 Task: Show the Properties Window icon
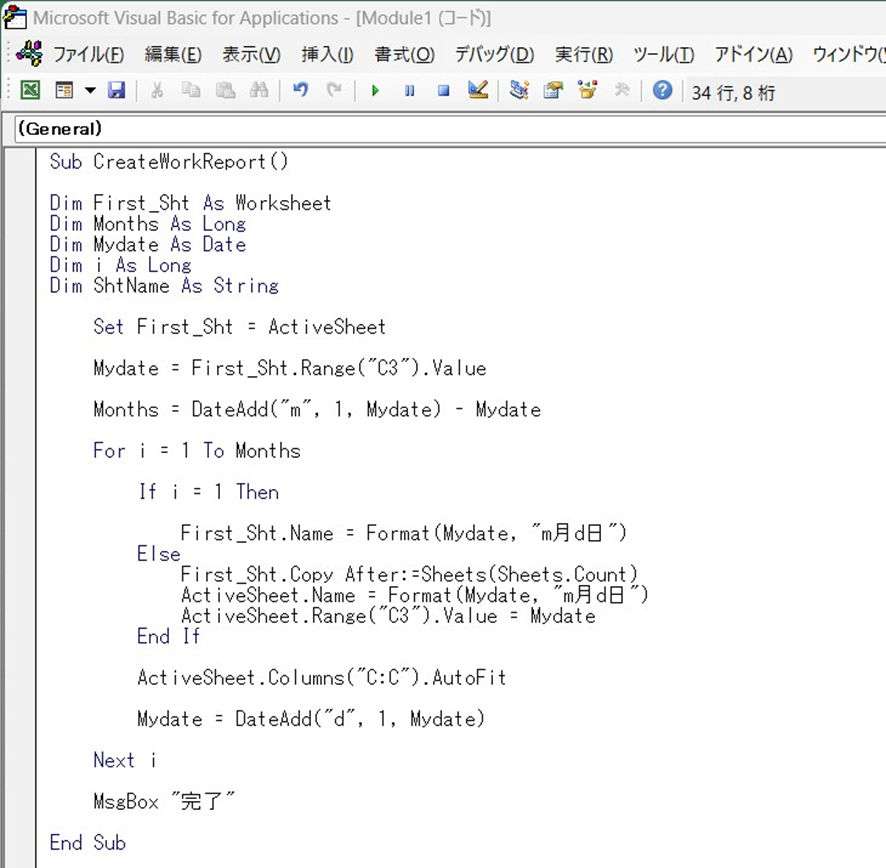(553, 91)
